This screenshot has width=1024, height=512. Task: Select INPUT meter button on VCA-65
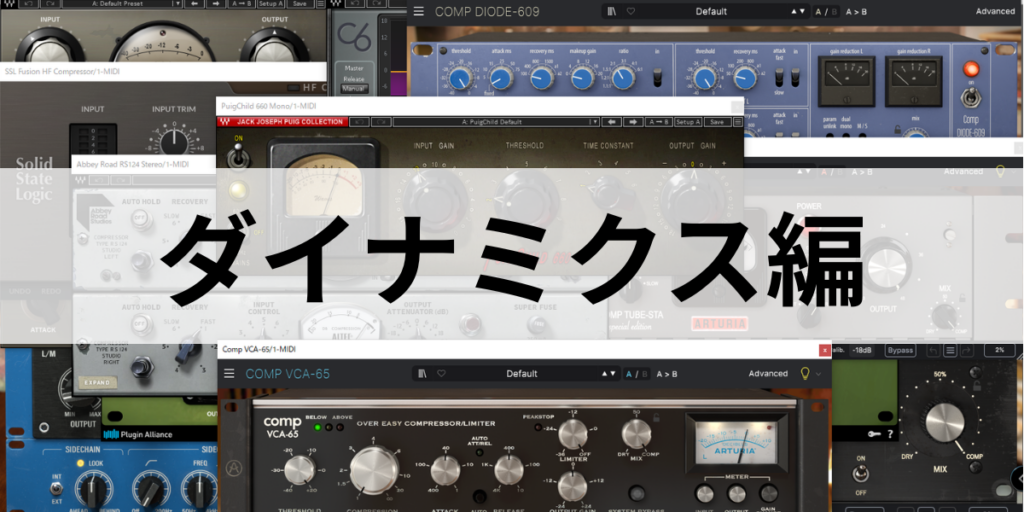[704, 493]
